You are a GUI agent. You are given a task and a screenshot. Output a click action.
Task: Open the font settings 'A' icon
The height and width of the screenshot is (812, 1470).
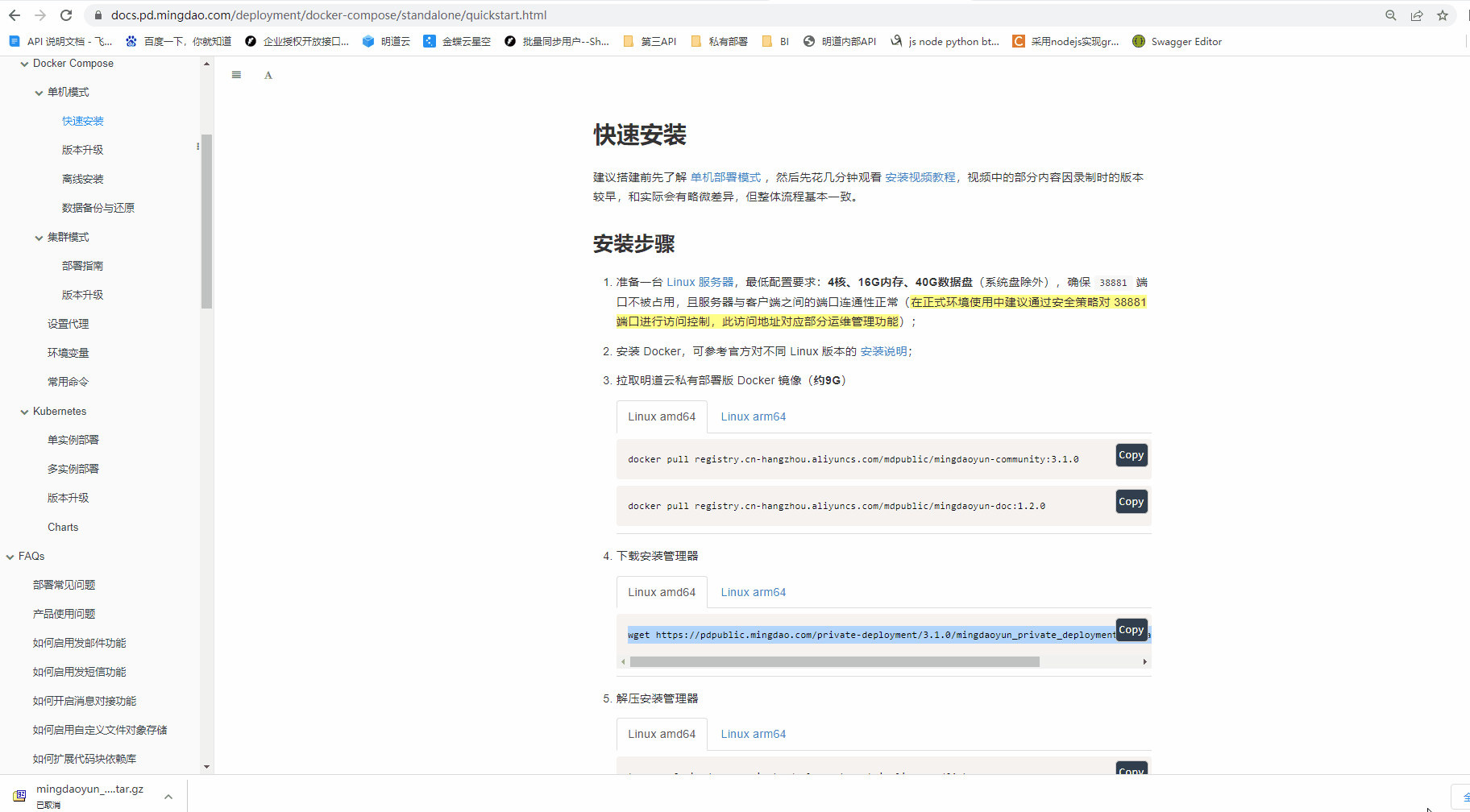pyautogui.click(x=268, y=75)
